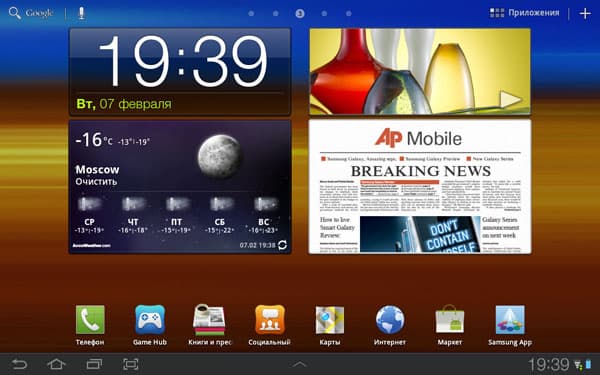Open the AP Mobile news widget
Screen dimensions: 600x375
[x=420, y=187]
